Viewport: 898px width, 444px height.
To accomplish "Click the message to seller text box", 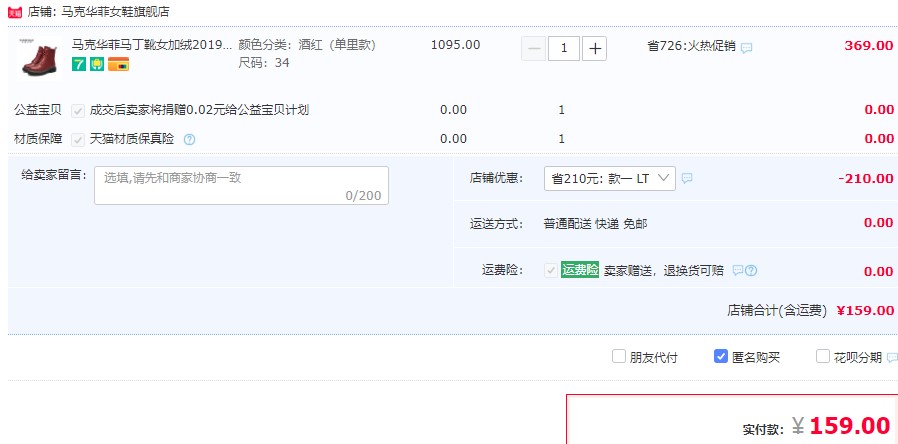I will pyautogui.click(x=241, y=185).
